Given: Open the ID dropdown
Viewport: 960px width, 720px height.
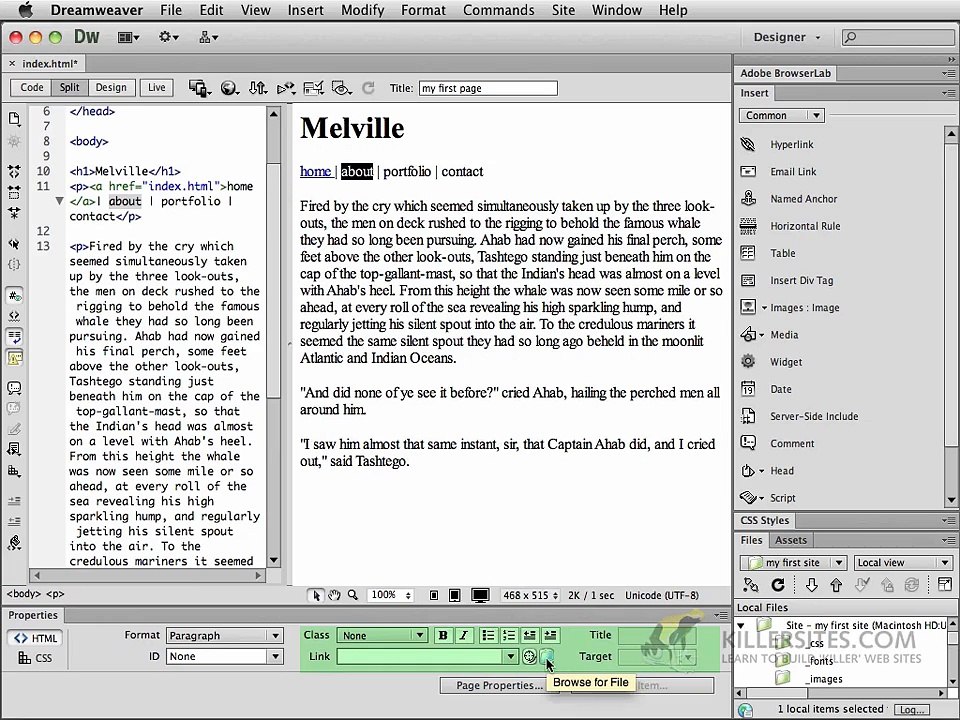Looking at the screenshot, I should [224, 656].
